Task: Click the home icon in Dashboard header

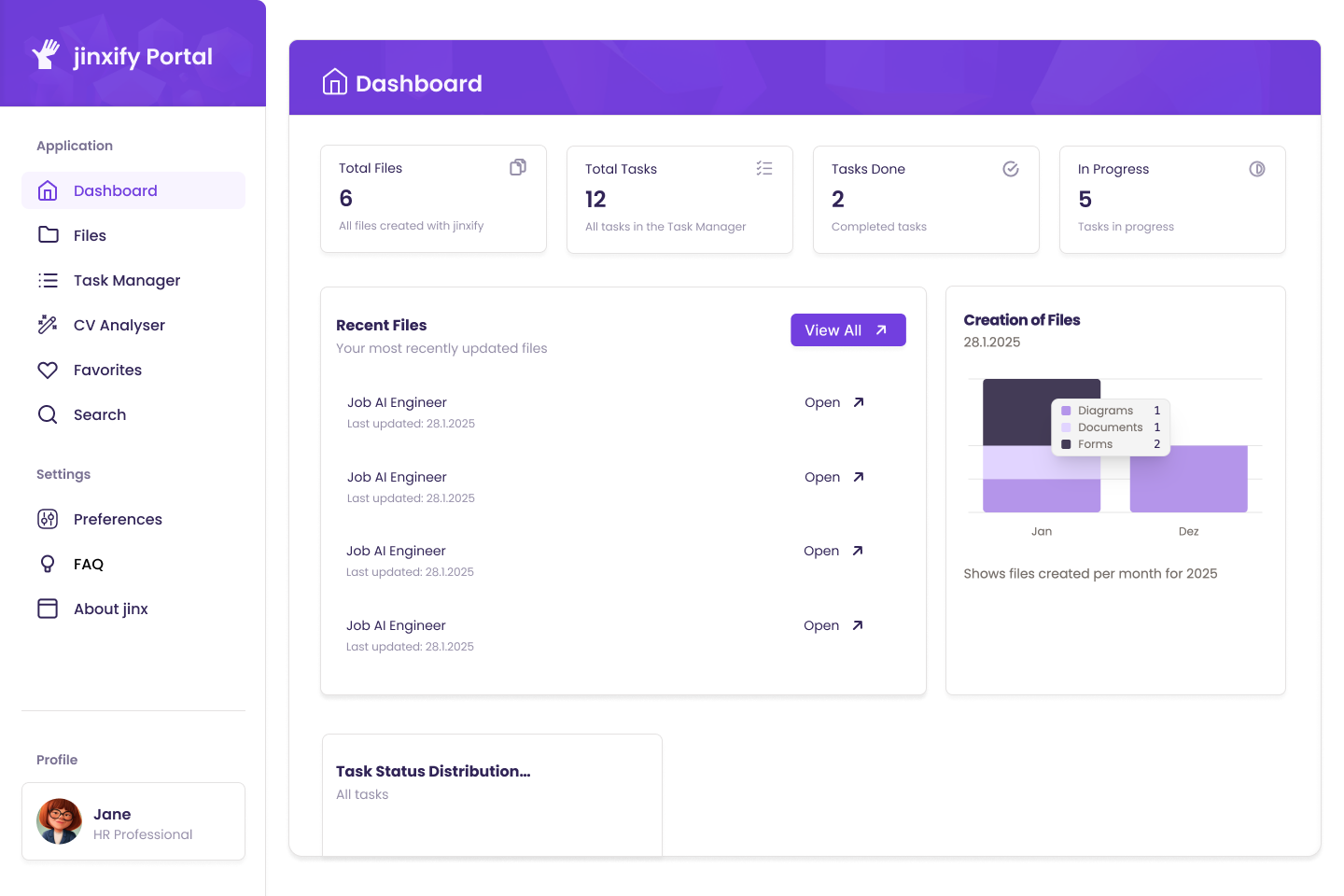Action: click(334, 82)
